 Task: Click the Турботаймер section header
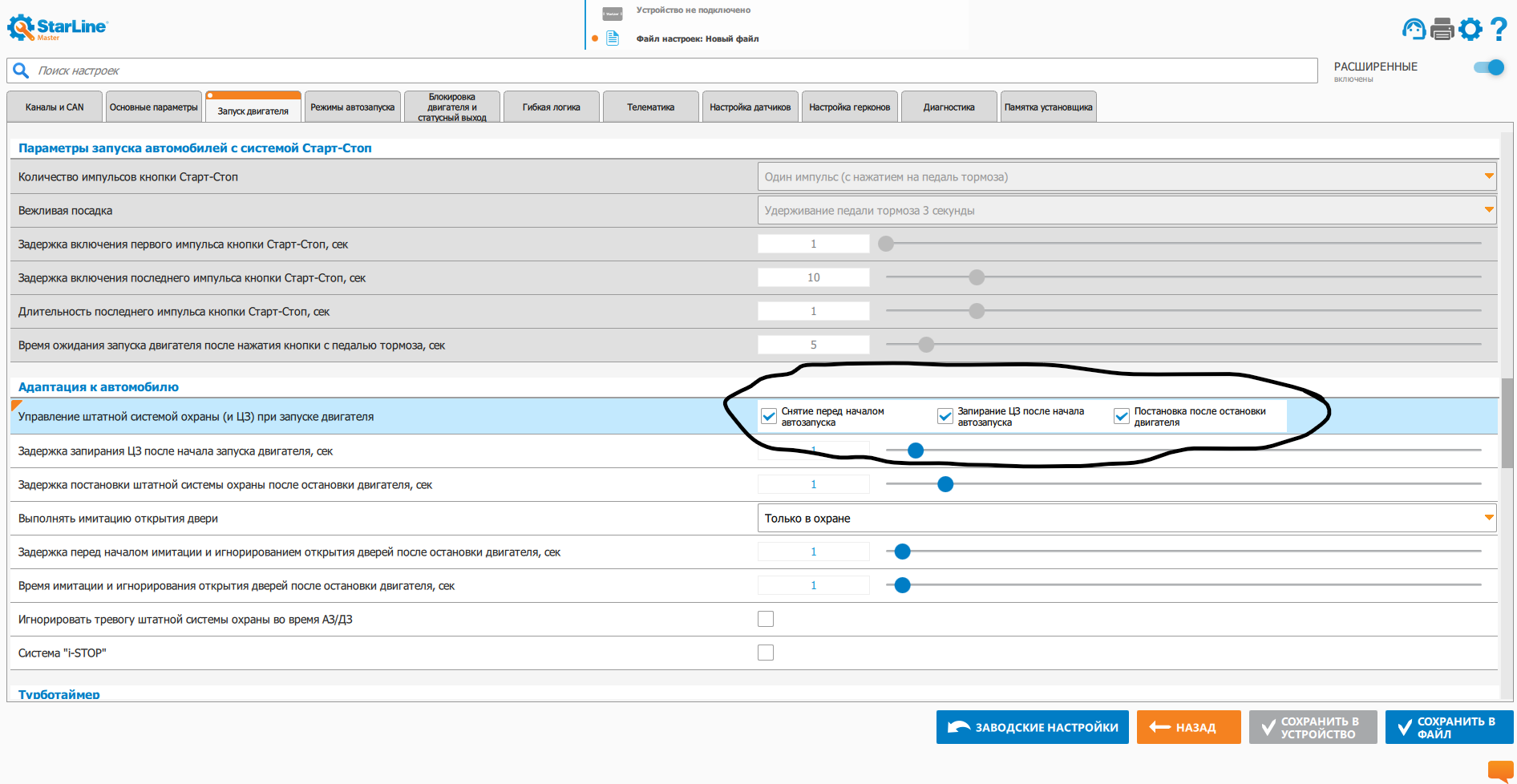click(59, 694)
